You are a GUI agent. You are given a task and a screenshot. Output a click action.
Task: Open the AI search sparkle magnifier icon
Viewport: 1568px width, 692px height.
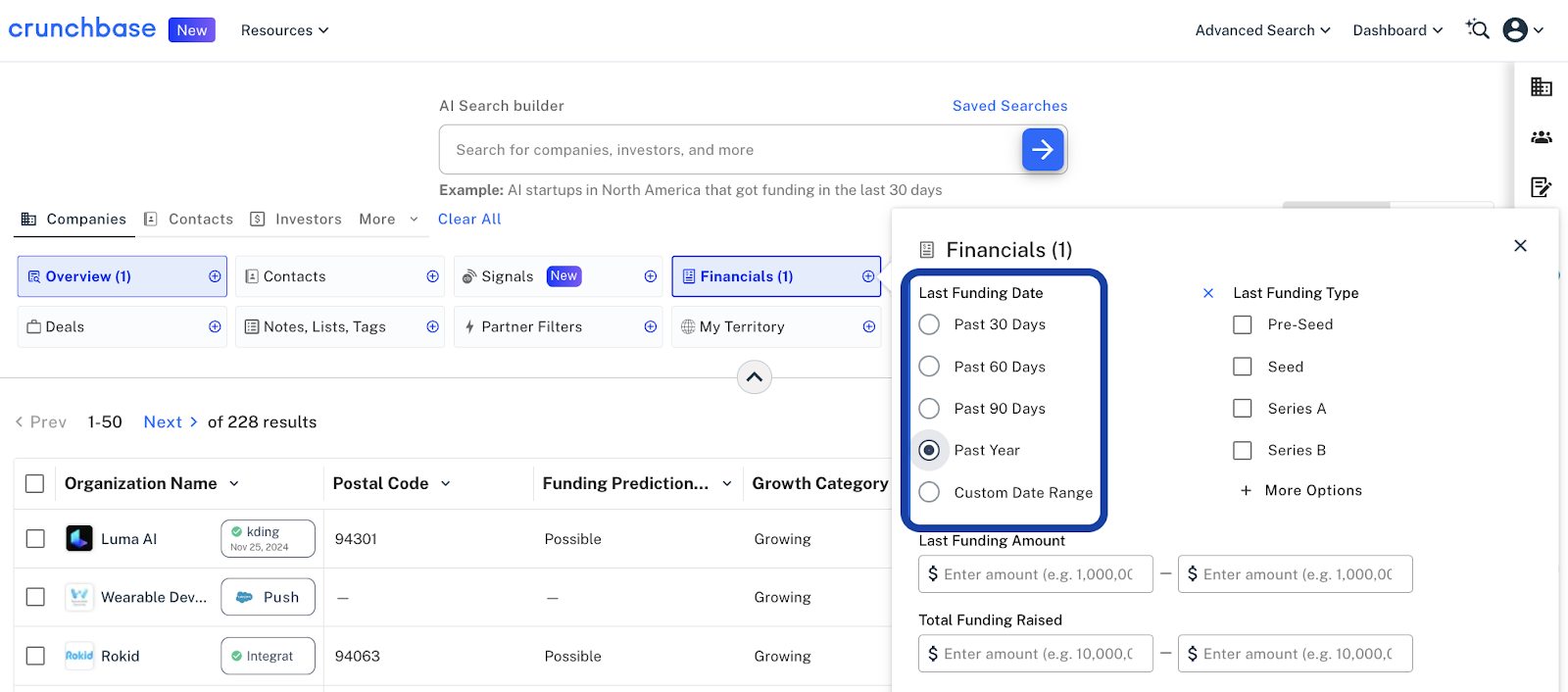click(x=1477, y=29)
